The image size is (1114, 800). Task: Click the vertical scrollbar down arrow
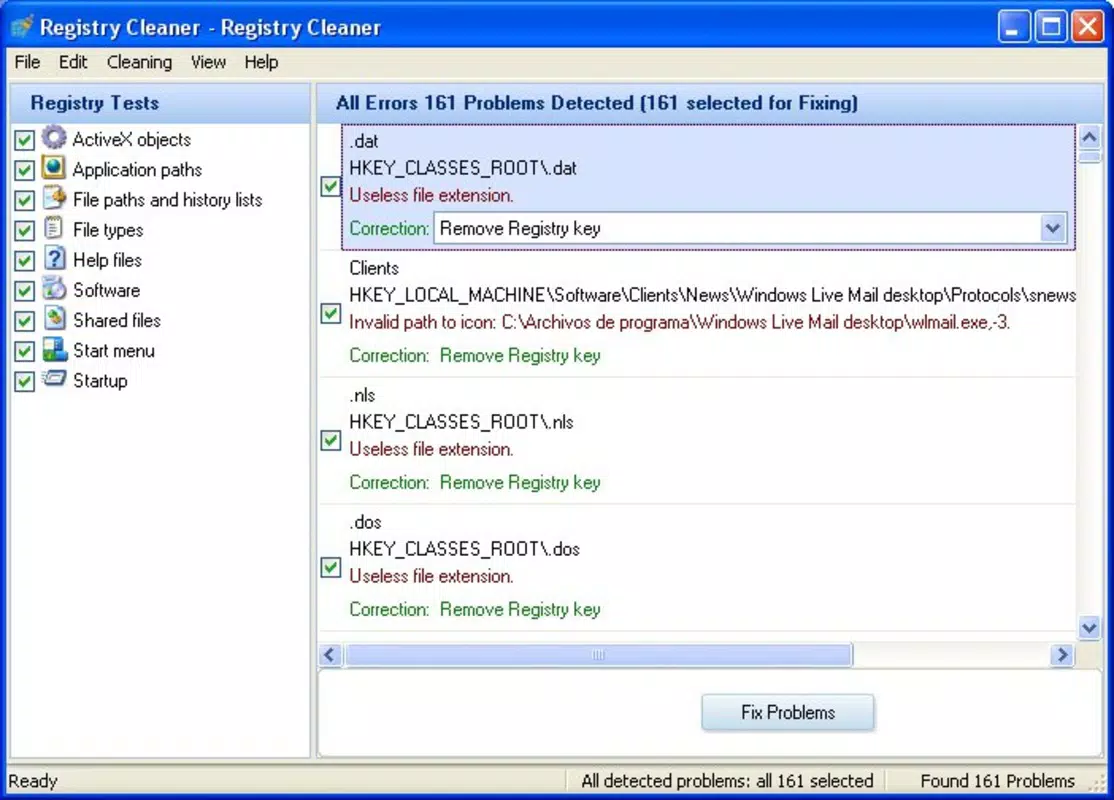point(1089,627)
